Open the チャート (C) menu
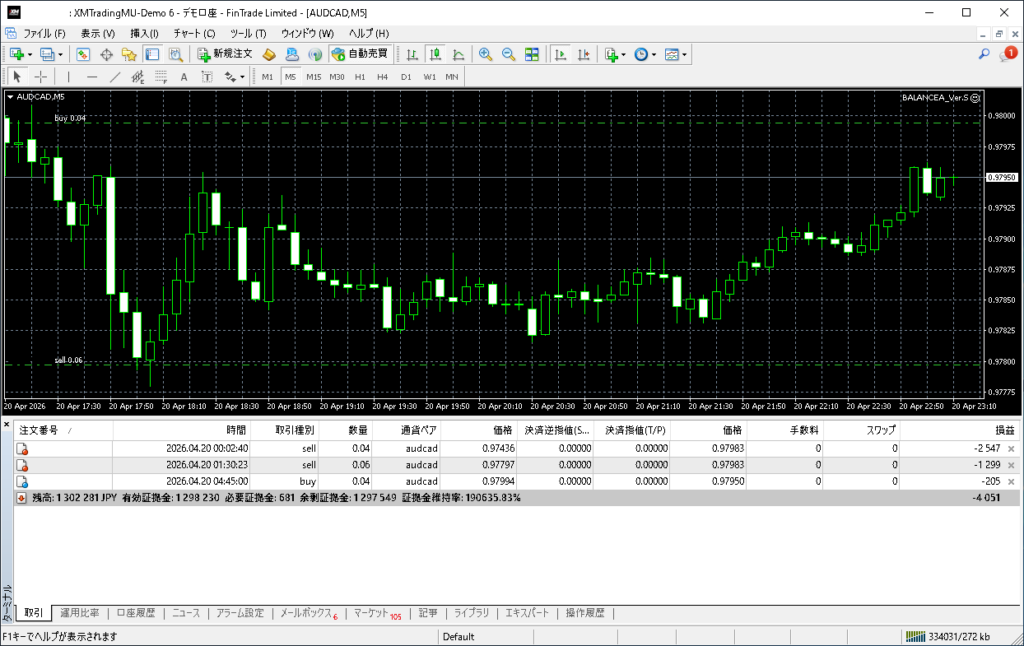This screenshot has width=1024, height=646. (x=194, y=33)
